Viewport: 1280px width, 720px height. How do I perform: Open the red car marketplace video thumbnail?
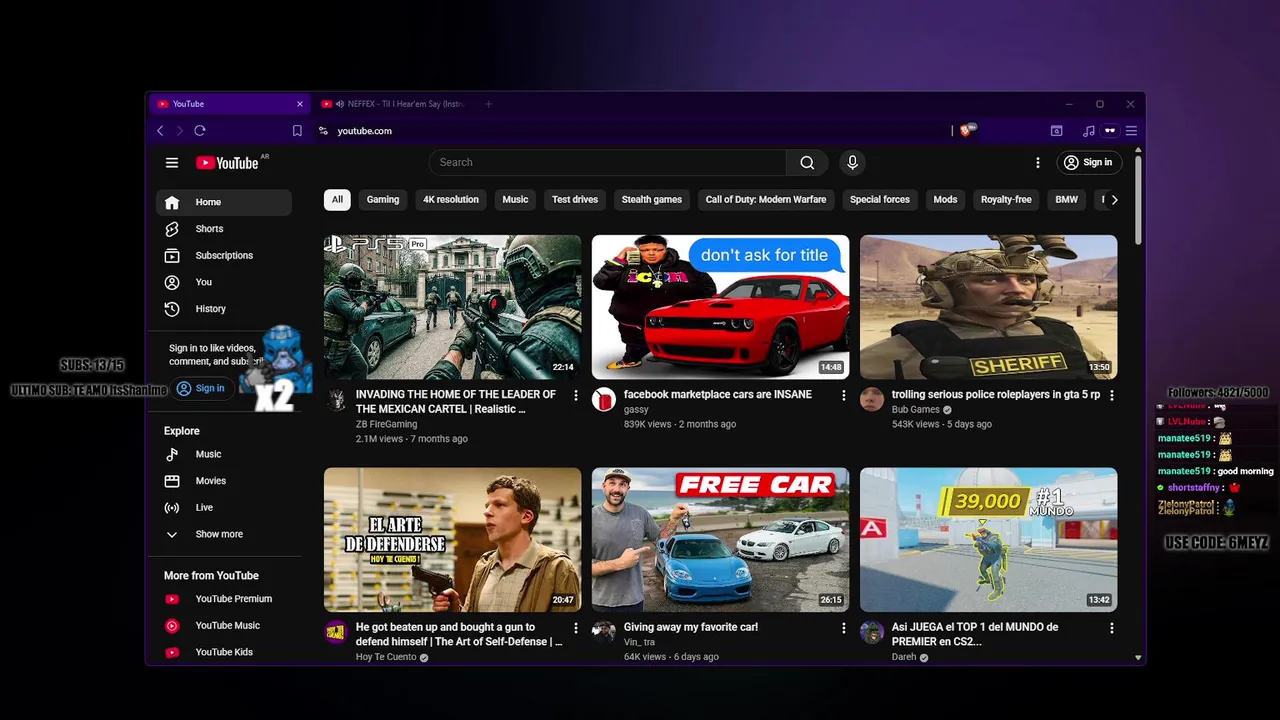coord(720,307)
